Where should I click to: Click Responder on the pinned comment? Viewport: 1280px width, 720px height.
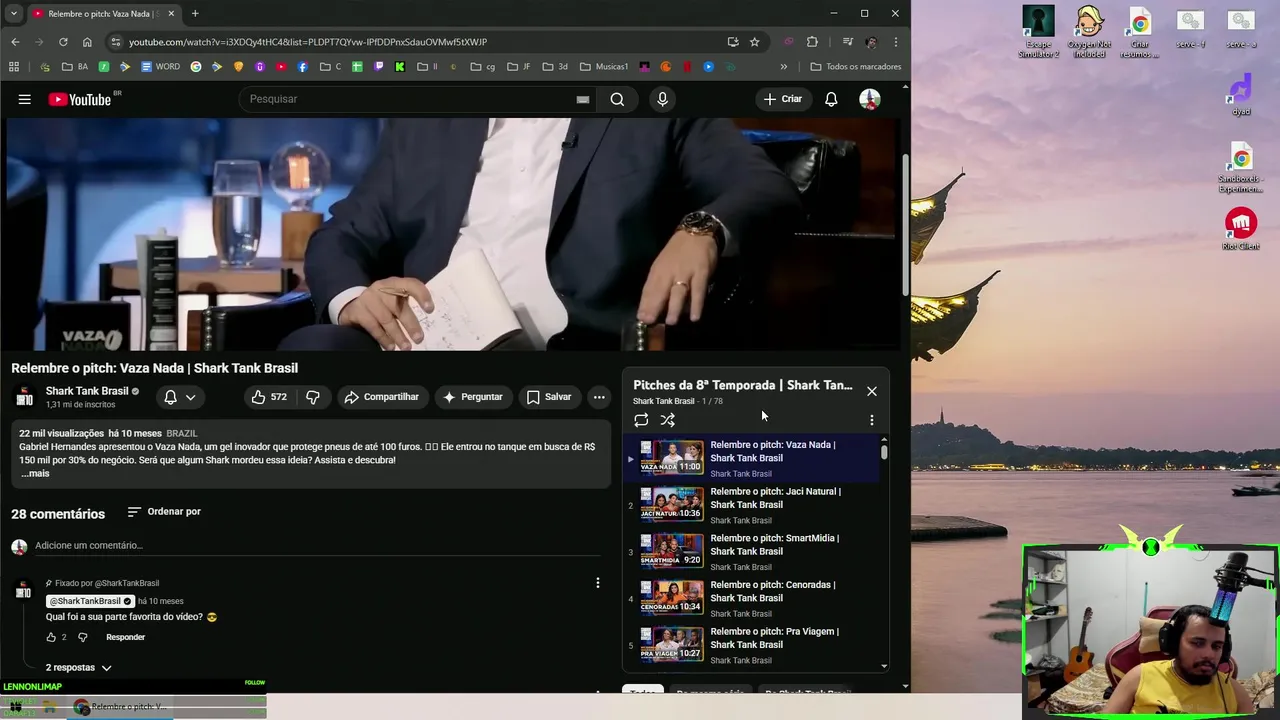(126, 637)
